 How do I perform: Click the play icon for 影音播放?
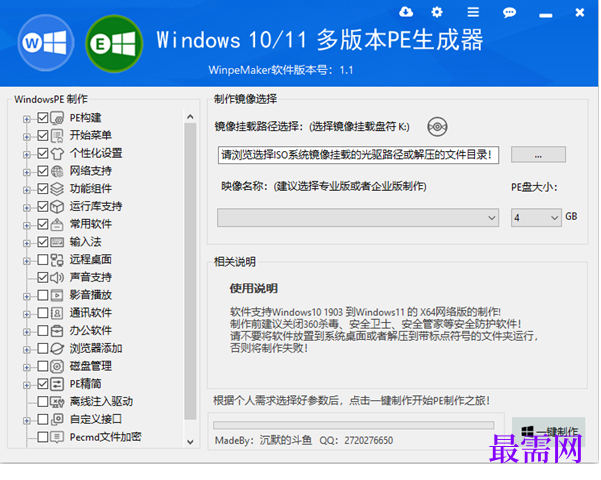[57, 295]
